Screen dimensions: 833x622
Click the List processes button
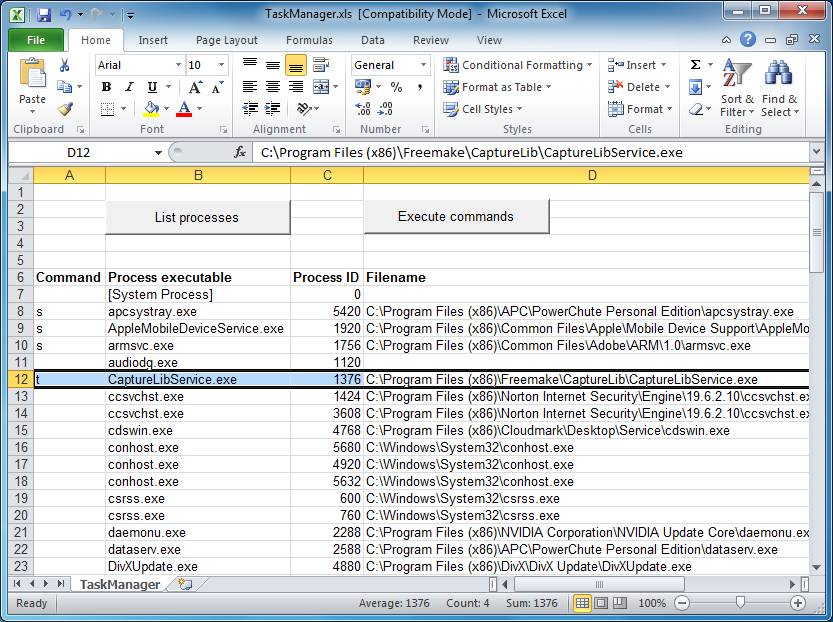click(x=197, y=216)
